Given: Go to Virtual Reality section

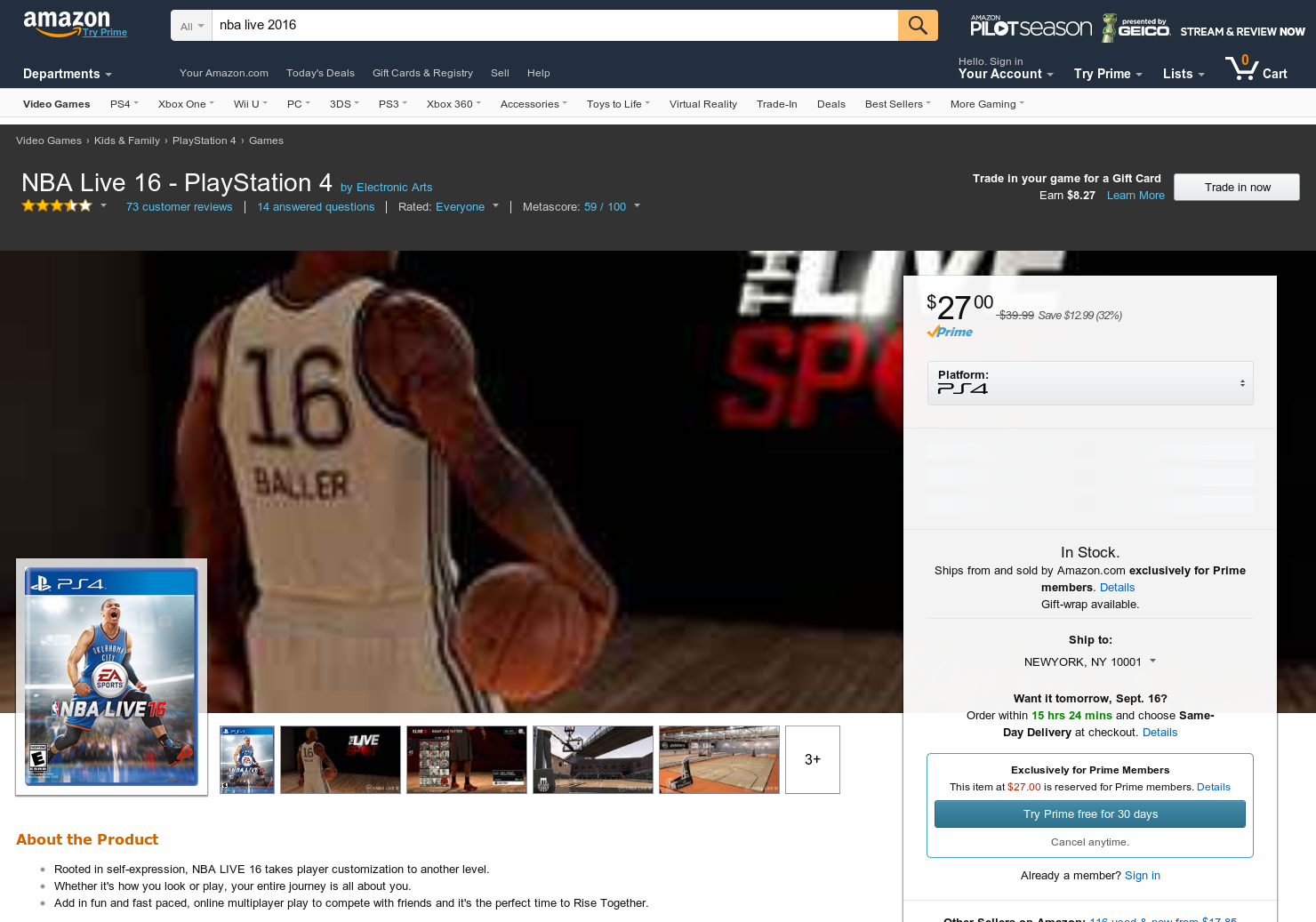Looking at the screenshot, I should coord(703,104).
